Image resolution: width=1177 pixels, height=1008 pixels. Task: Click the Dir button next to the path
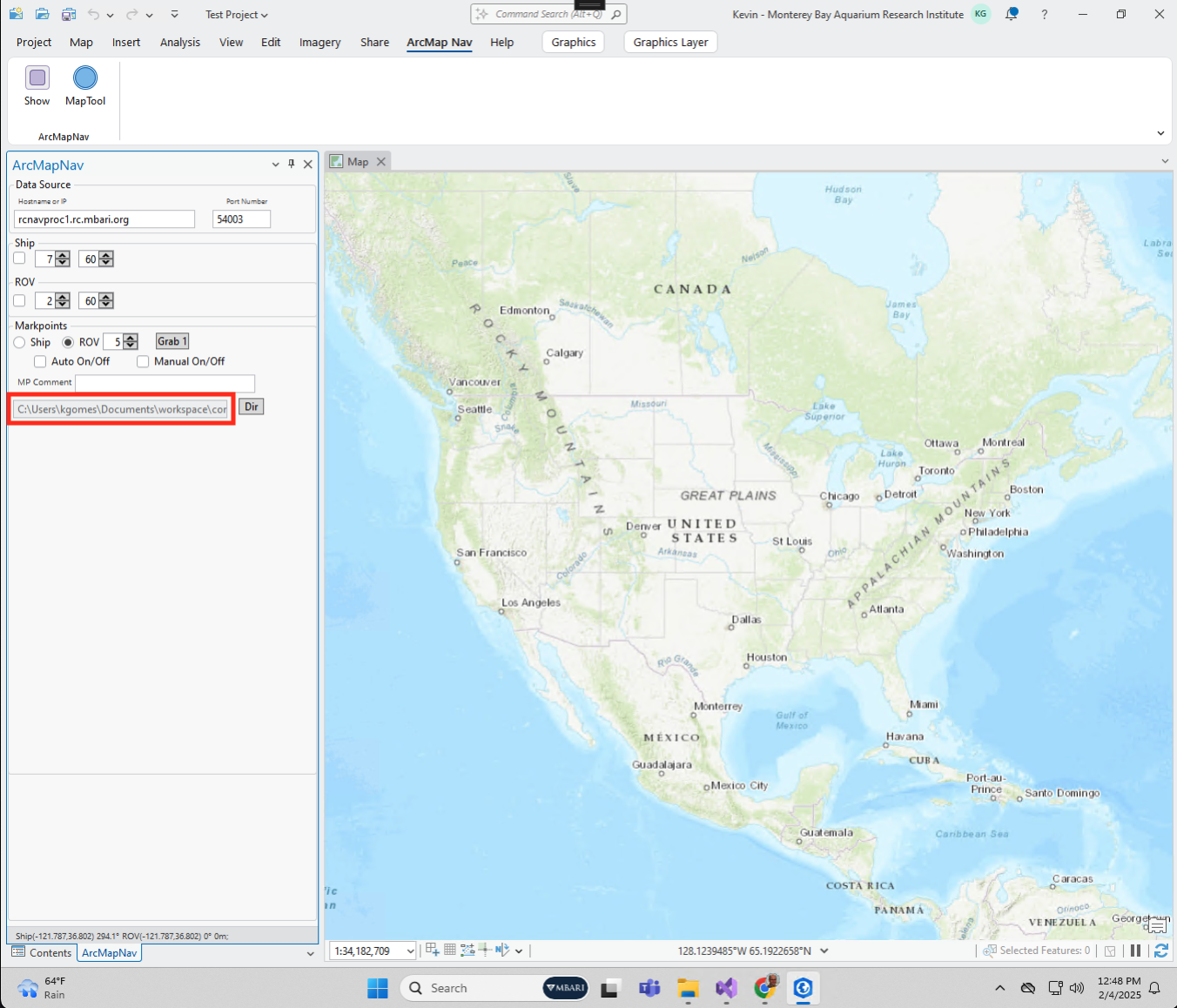[251, 407]
